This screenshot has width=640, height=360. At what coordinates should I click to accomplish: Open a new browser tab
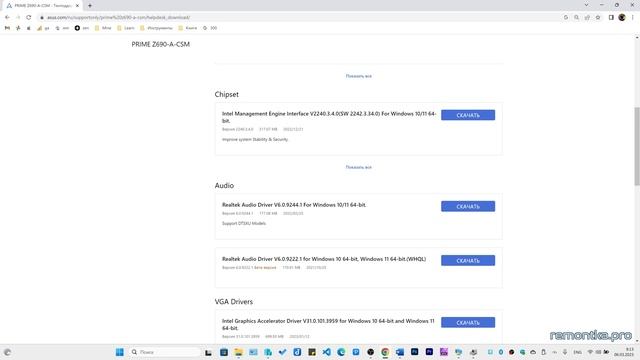[90, 6]
